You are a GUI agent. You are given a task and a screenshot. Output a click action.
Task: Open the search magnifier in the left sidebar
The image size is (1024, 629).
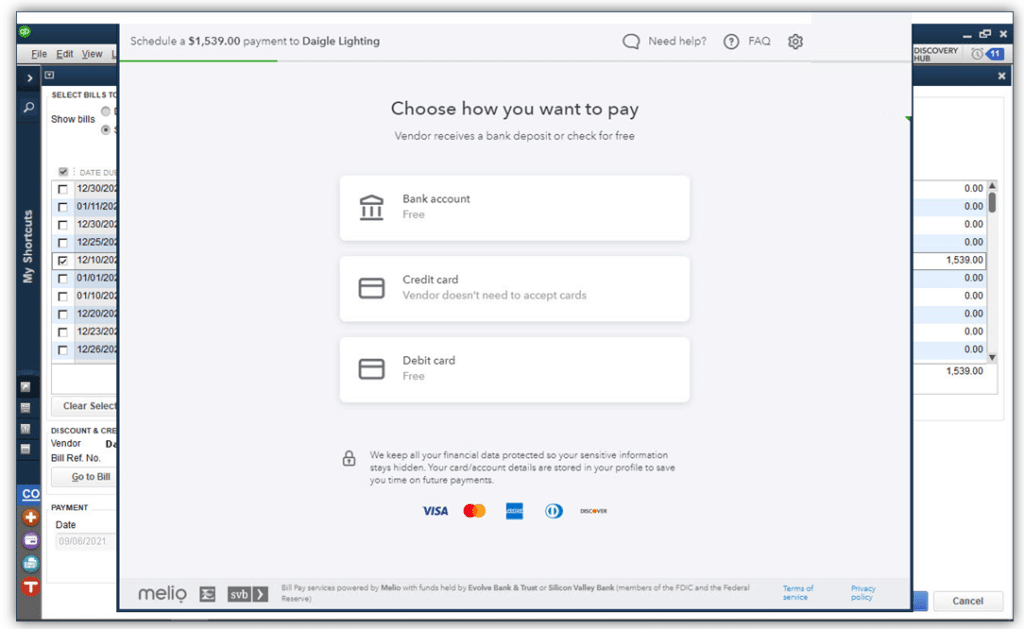click(x=28, y=107)
